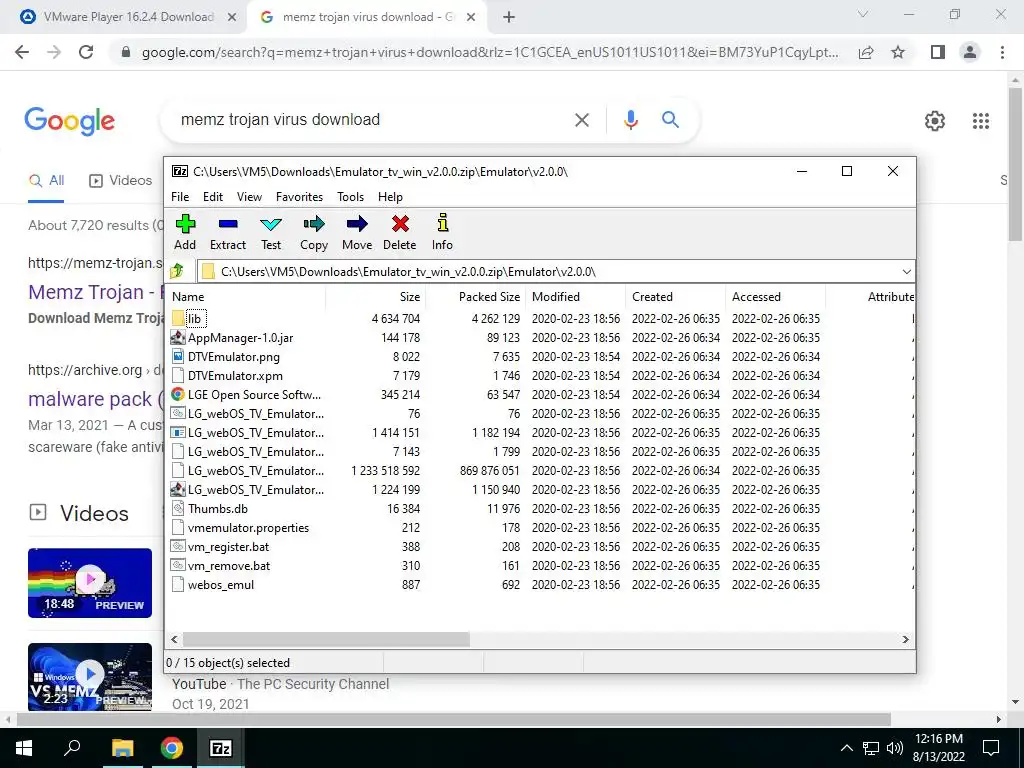Image resolution: width=1024 pixels, height=768 pixels.
Task: Open the Chrome profile avatar
Action: tap(970, 52)
